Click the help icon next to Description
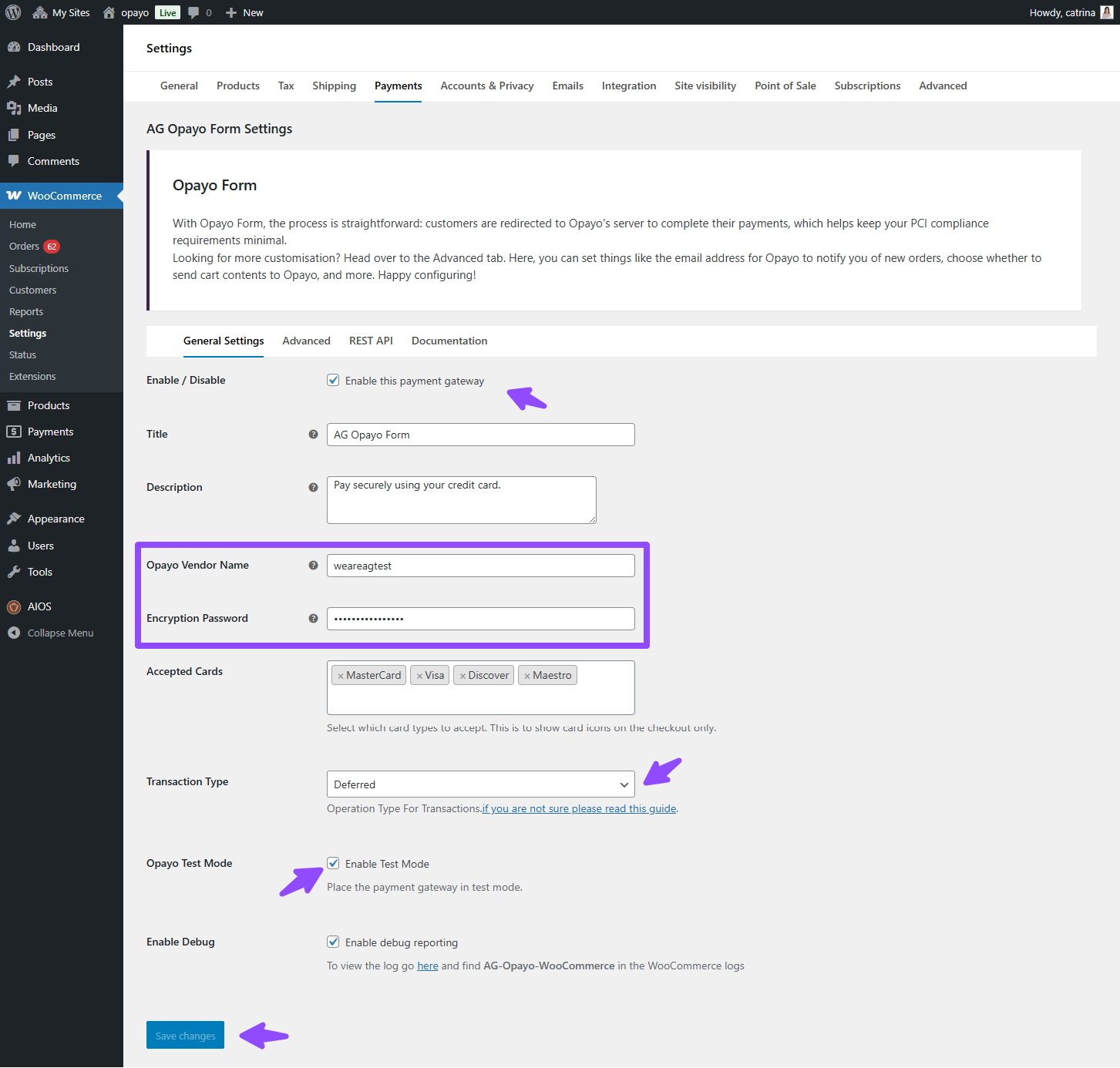Screen dimensions: 1120x1068 [313, 488]
